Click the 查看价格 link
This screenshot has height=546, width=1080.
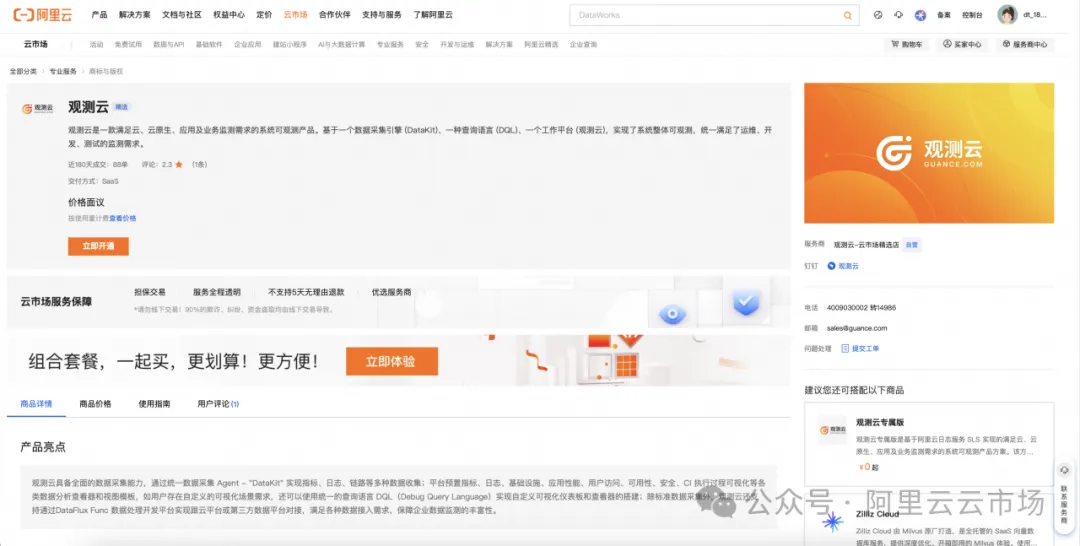pyautogui.click(x=123, y=218)
